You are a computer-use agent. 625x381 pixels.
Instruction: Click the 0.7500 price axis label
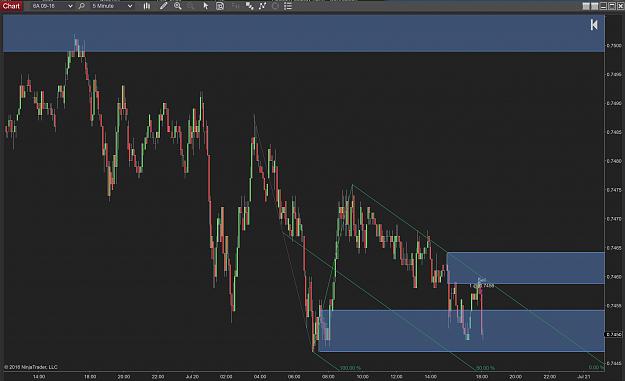coord(614,45)
